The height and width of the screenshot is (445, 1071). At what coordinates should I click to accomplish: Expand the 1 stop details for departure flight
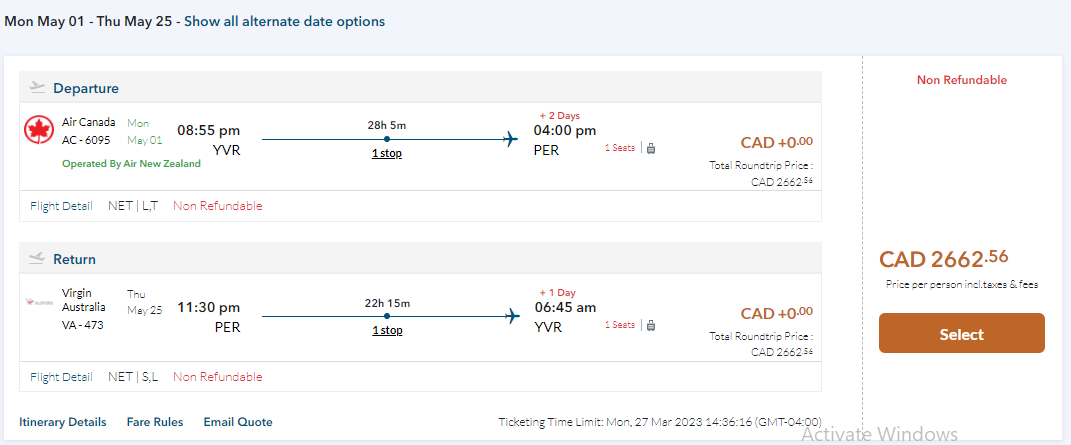386,153
